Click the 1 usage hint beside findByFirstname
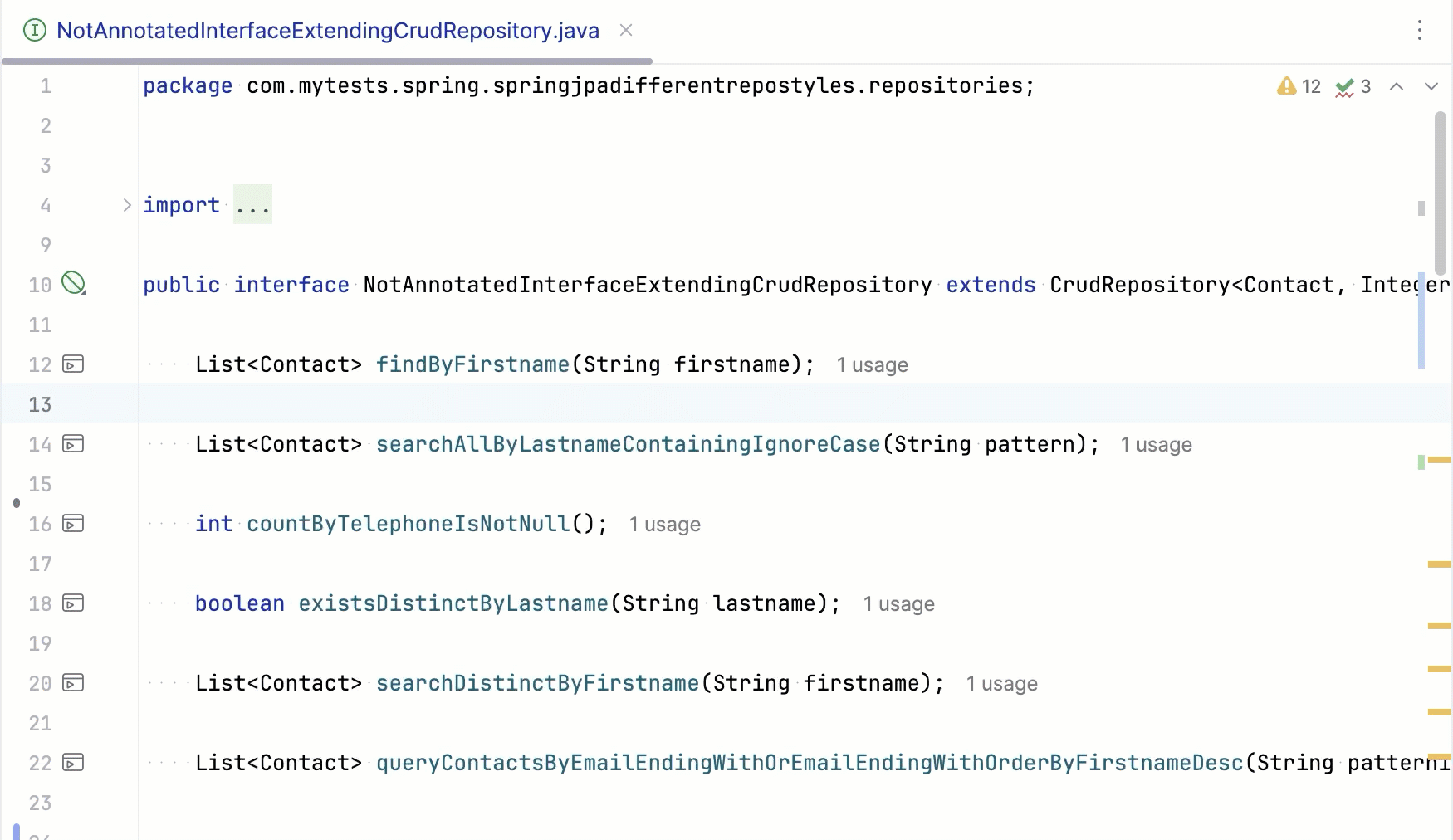 872,365
